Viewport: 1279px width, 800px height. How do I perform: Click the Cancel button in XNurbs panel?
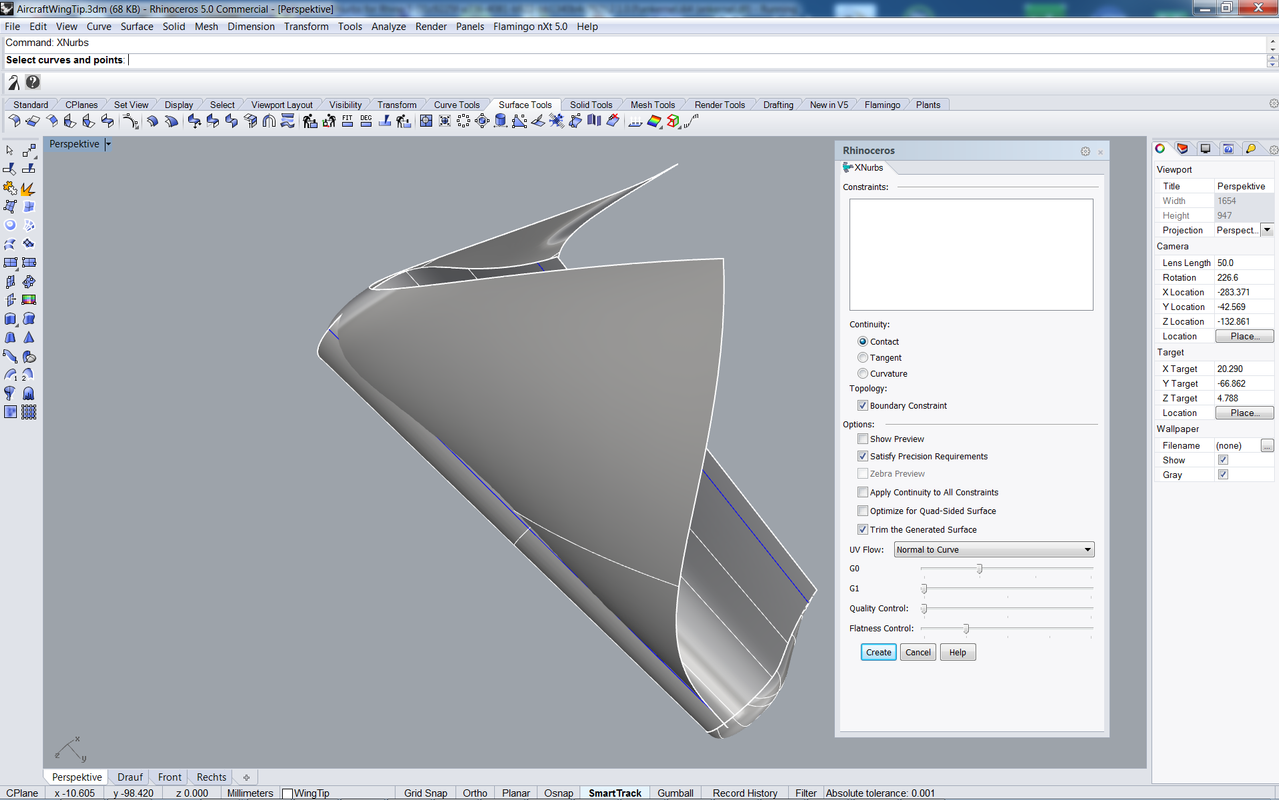click(917, 652)
